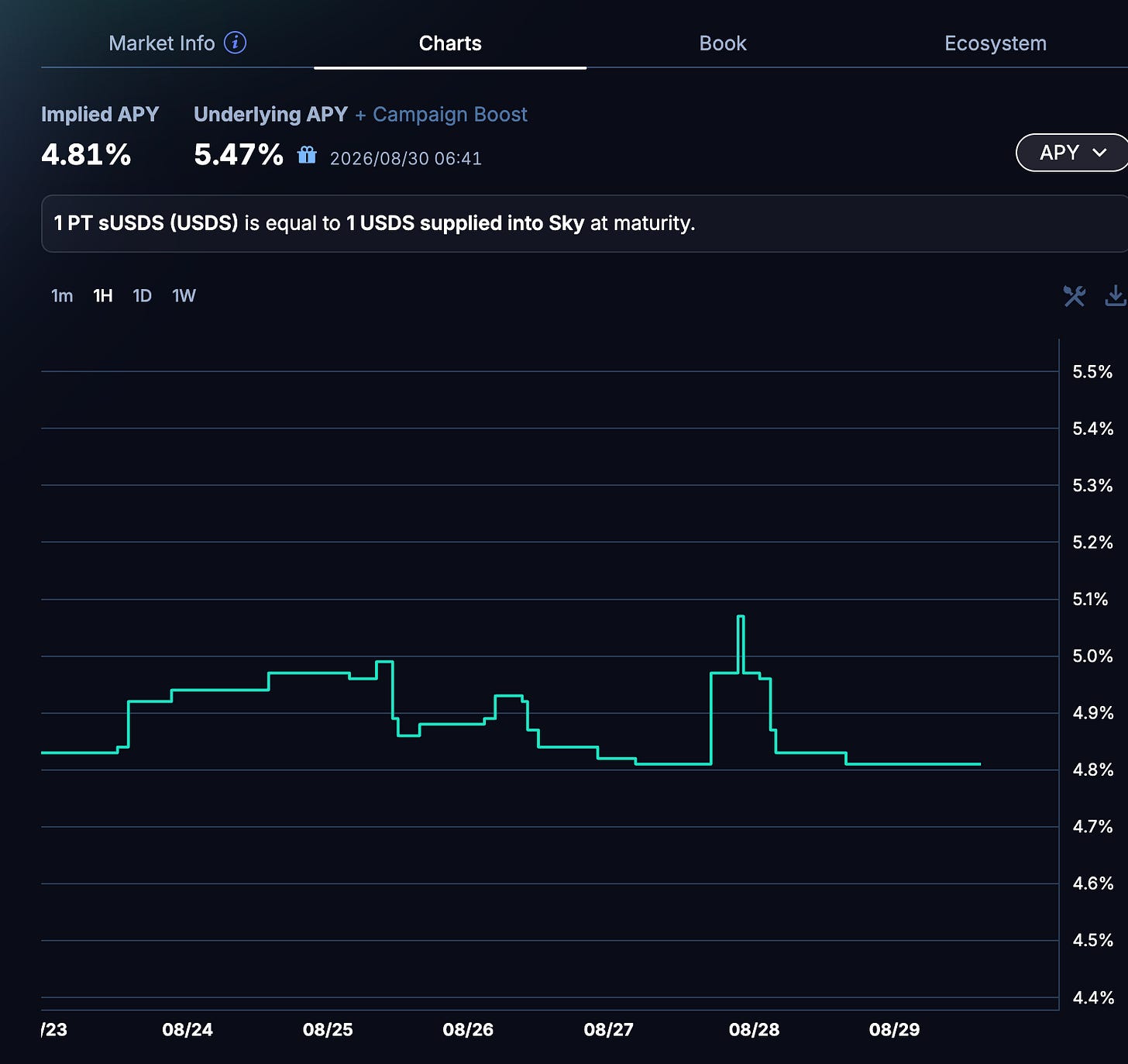Click the Implied APY value 4.81%
Screen dimensions: 1128x1064
click(x=86, y=155)
